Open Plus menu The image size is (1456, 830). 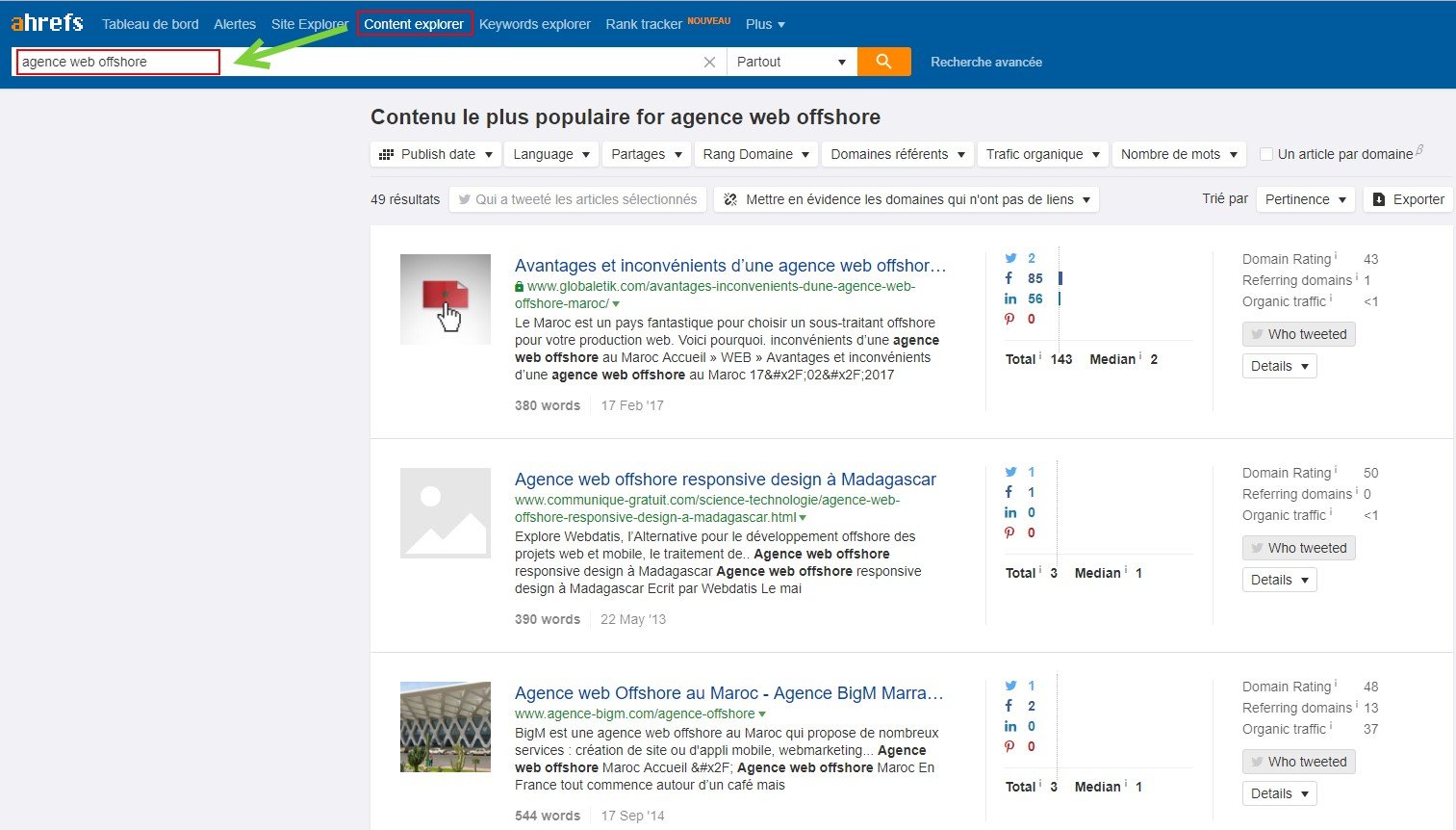point(765,24)
